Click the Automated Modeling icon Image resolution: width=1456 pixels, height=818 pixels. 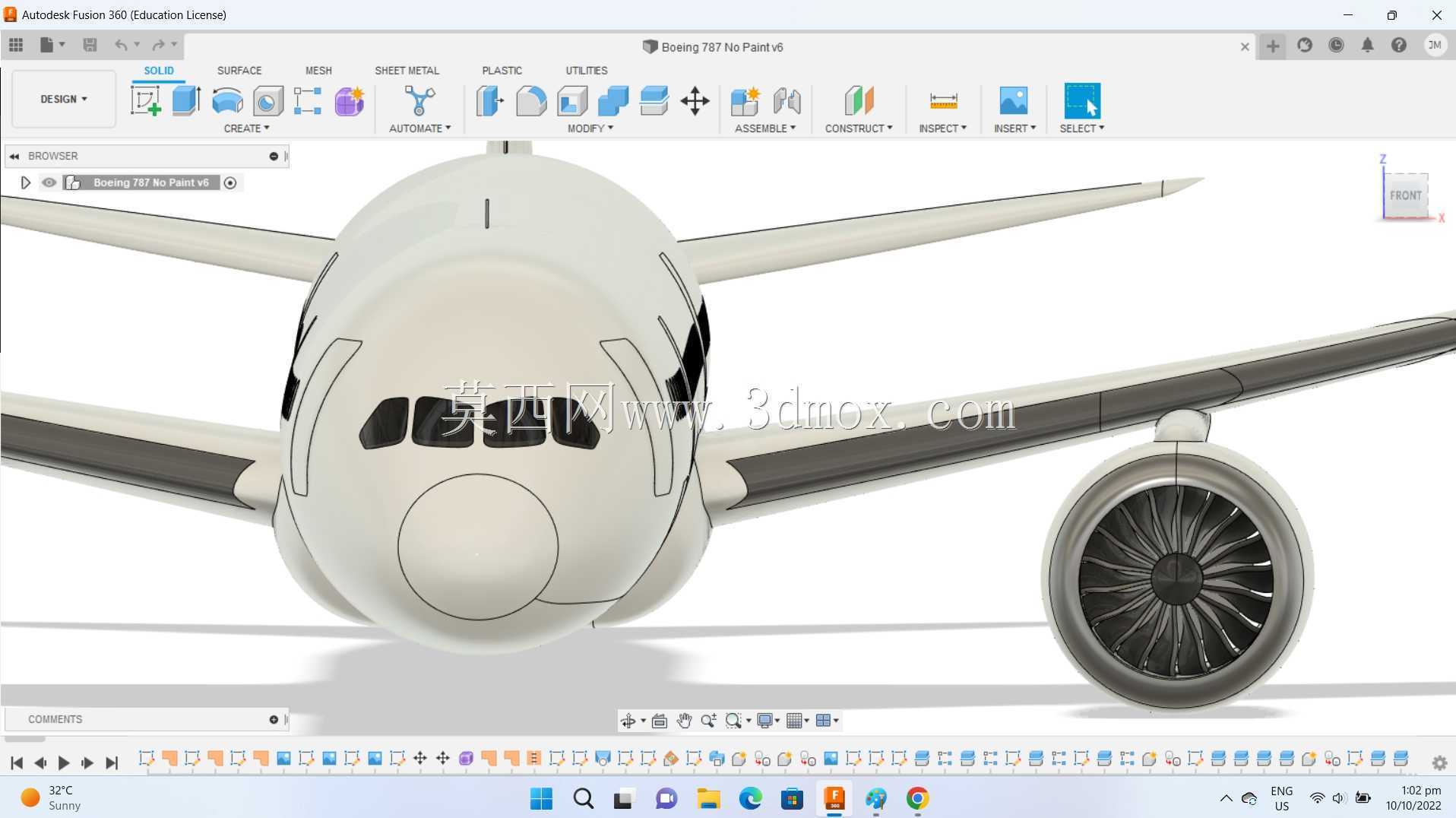pyautogui.click(x=419, y=100)
